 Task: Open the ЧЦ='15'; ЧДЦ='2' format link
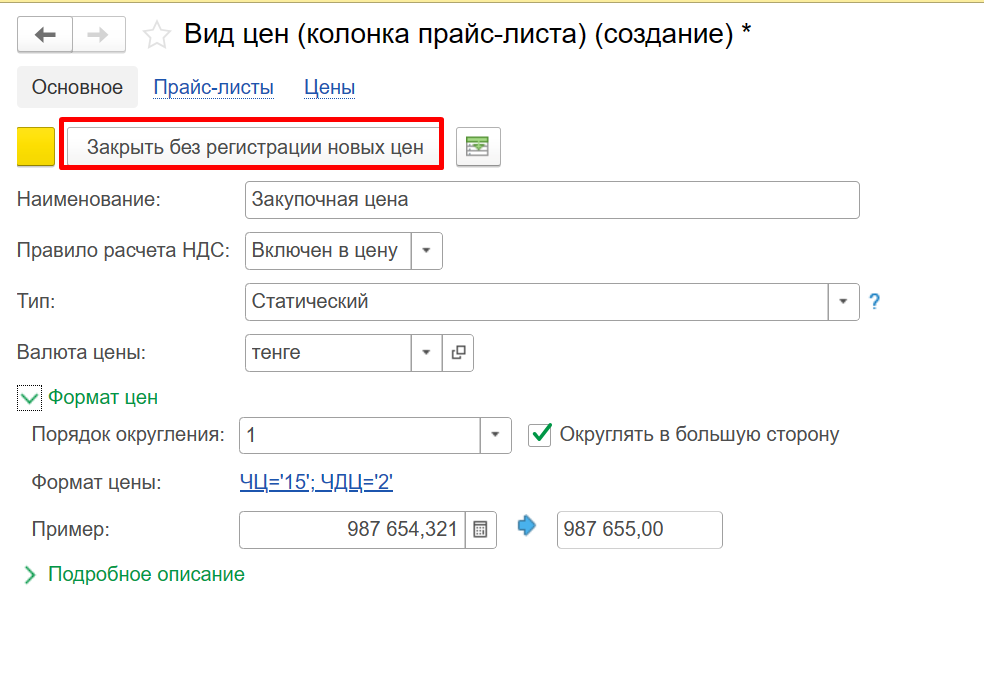coord(316,483)
